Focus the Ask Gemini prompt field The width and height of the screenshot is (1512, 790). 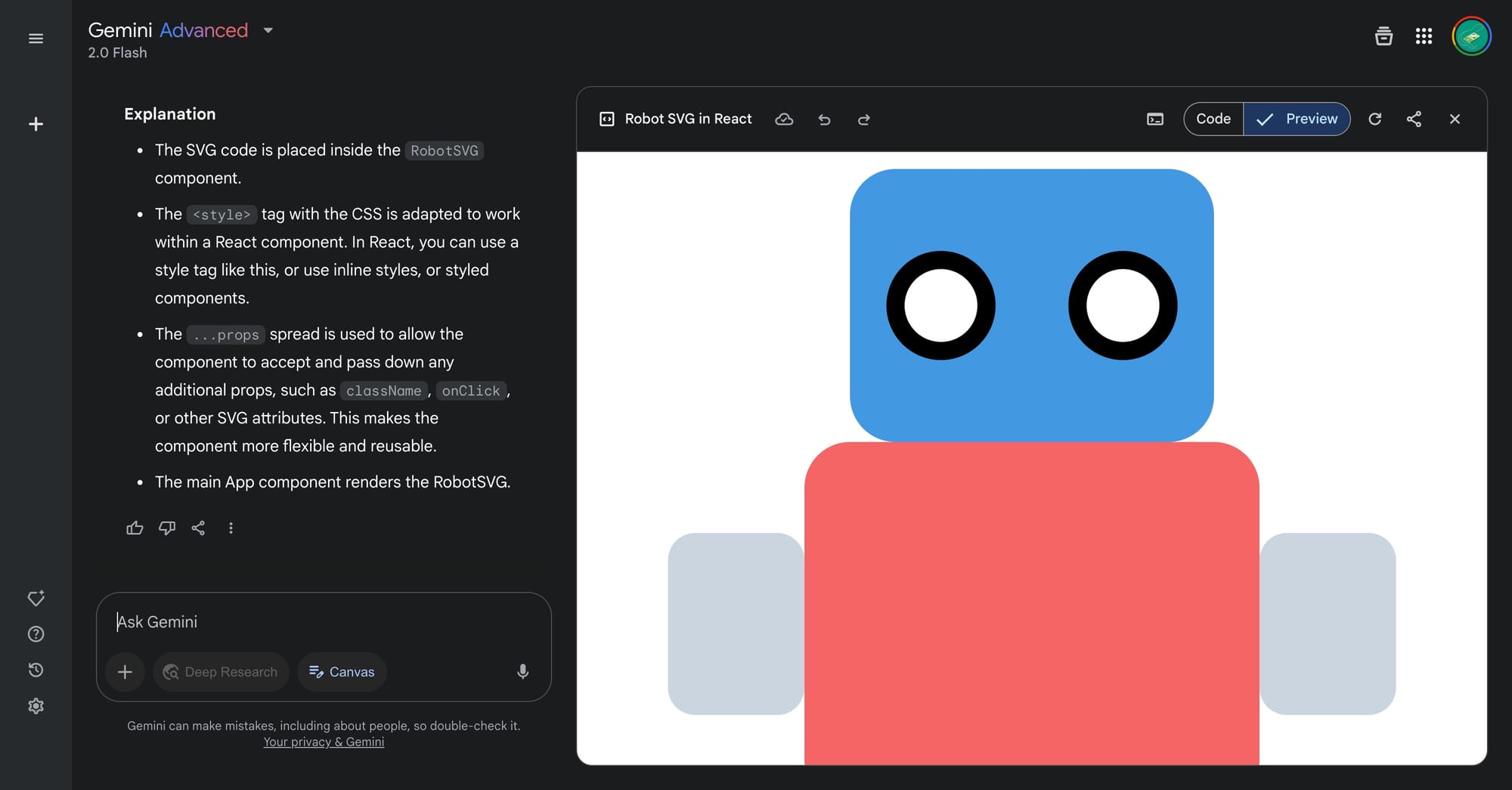tap(325, 622)
